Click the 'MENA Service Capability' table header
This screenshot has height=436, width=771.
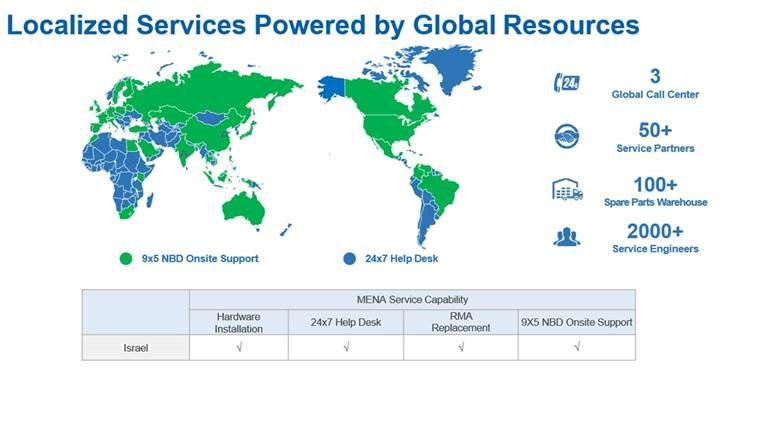pos(412,299)
